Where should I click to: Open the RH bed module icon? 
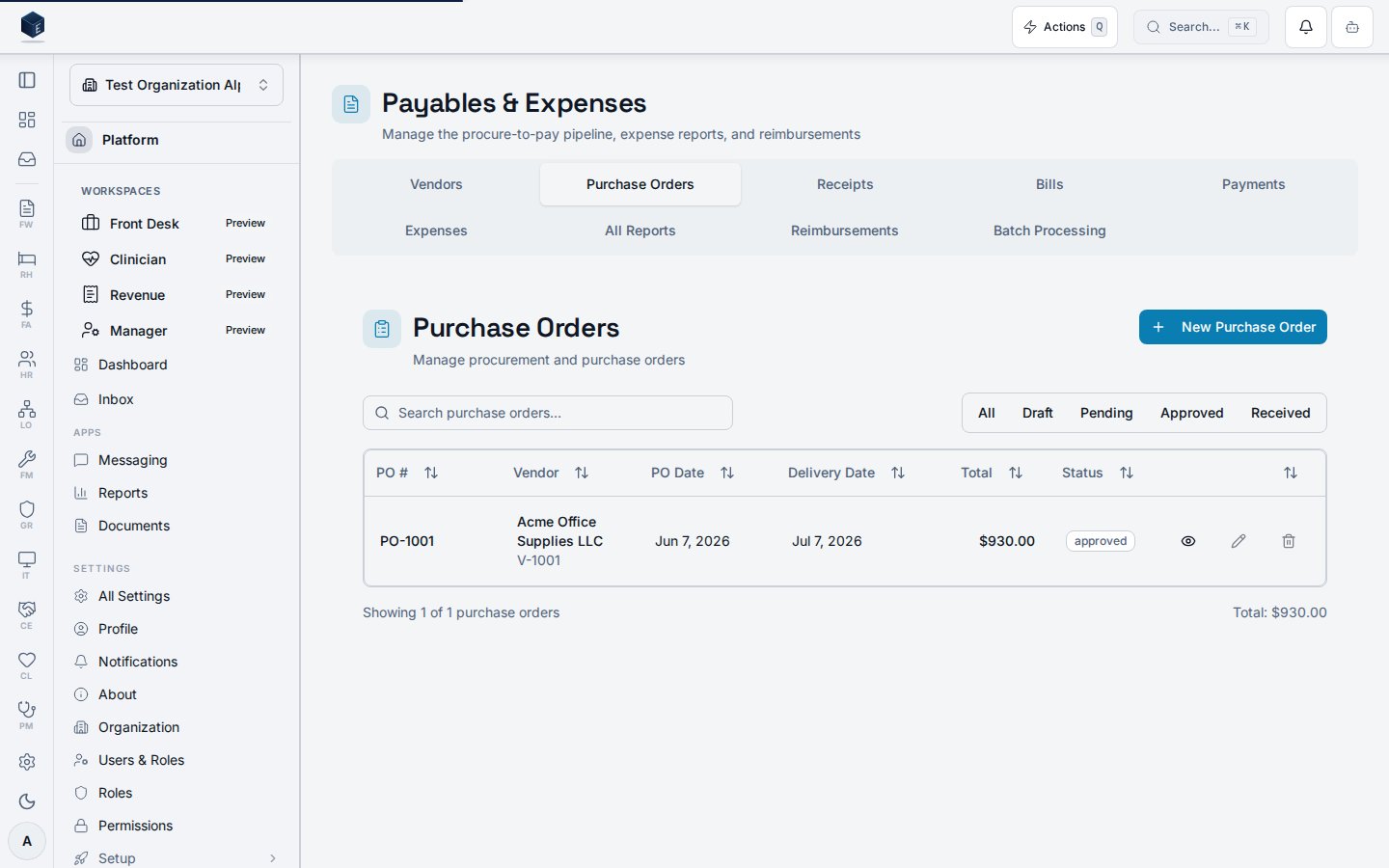[27, 263]
